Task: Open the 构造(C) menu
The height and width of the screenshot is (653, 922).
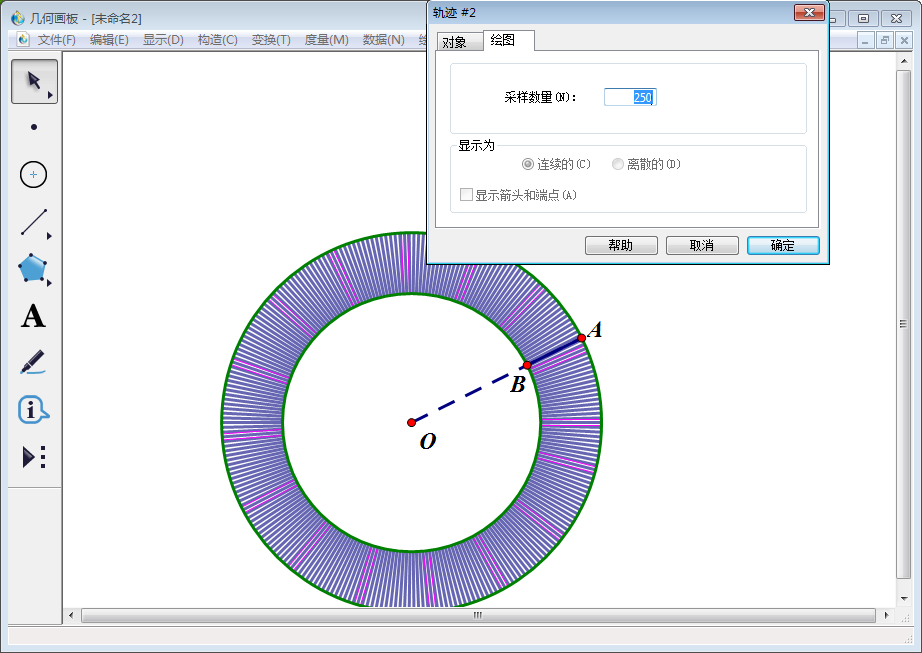Action: [x=218, y=40]
